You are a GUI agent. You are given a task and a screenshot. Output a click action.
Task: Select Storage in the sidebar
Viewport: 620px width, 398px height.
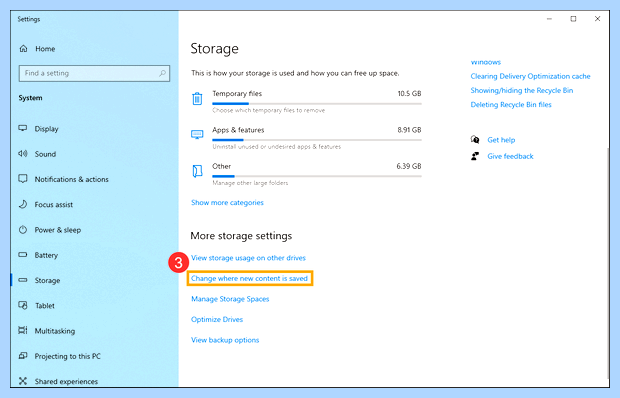pyautogui.click(x=47, y=281)
